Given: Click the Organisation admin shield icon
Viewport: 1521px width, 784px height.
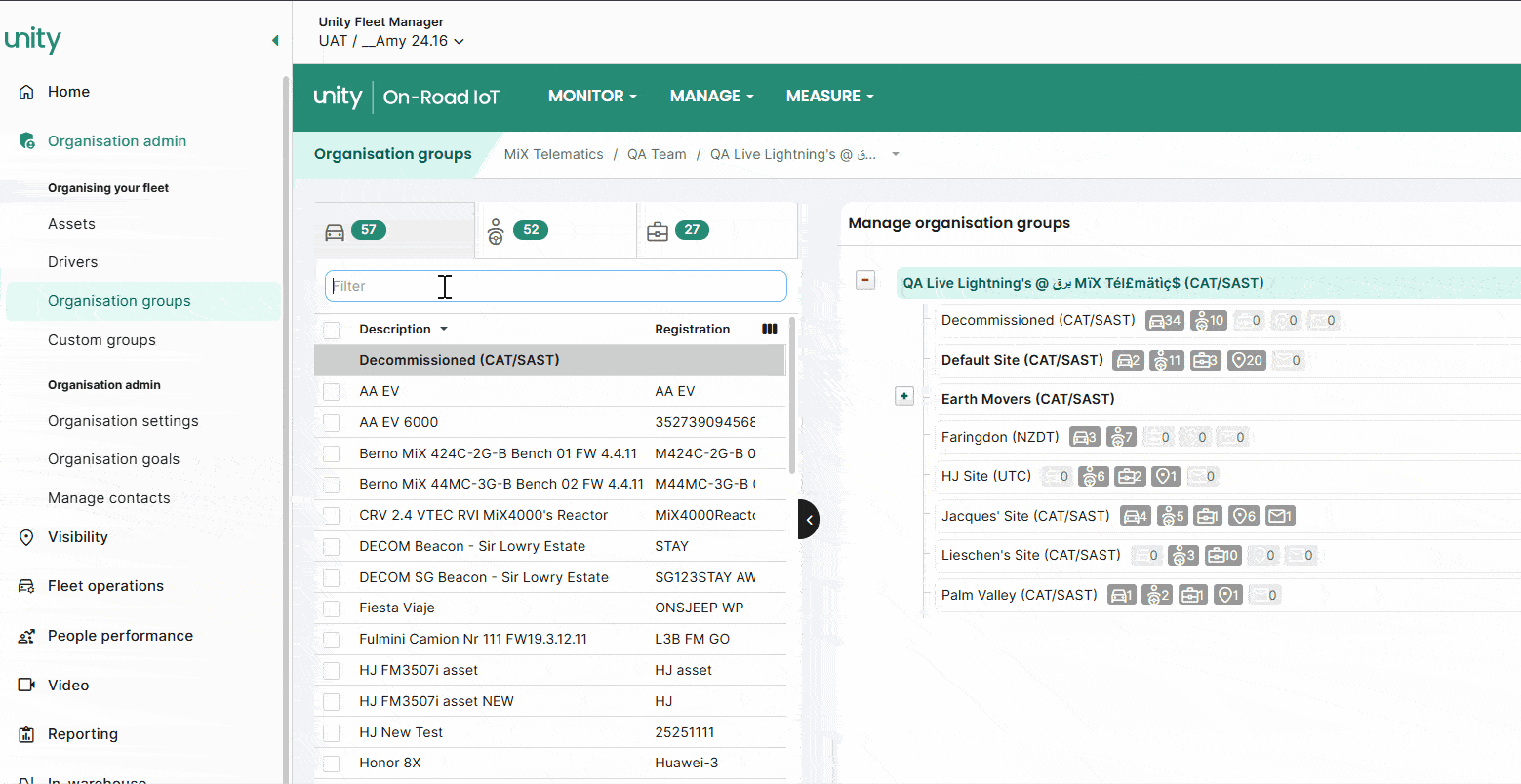Looking at the screenshot, I should [26, 141].
